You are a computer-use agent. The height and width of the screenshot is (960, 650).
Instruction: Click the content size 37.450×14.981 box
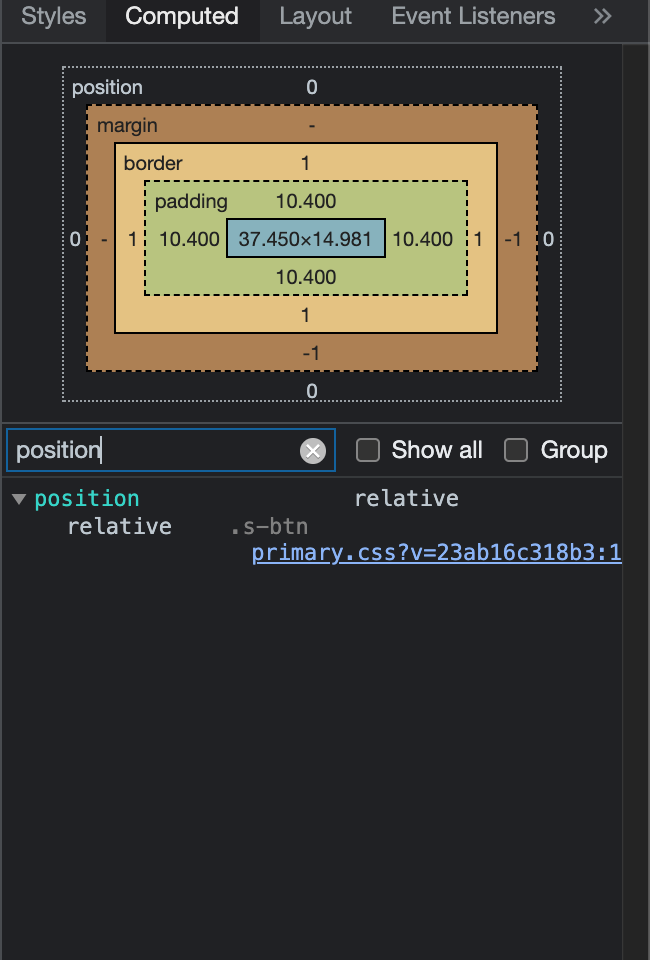[305, 239]
